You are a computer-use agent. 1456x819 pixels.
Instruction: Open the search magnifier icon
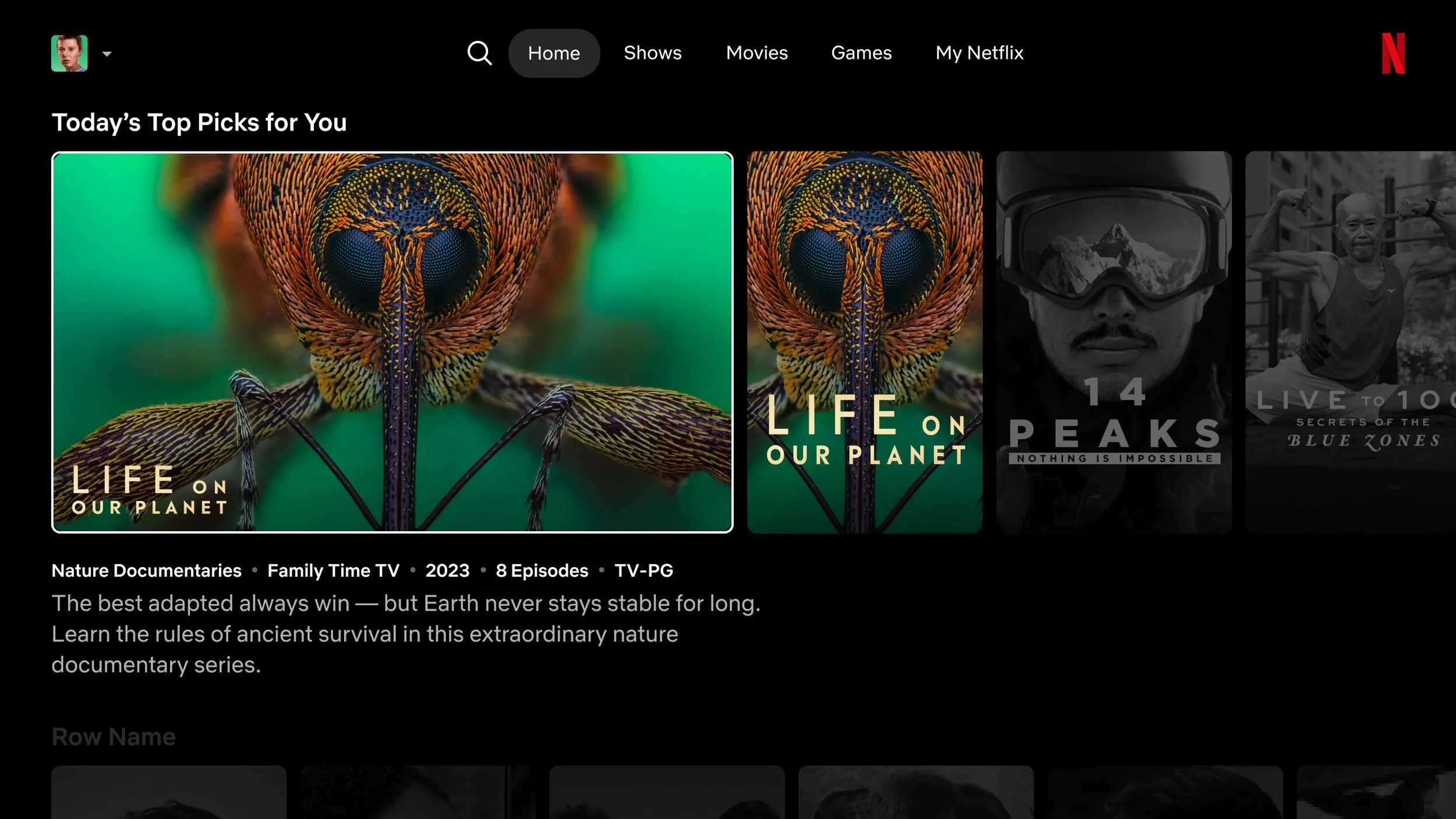pyautogui.click(x=479, y=53)
